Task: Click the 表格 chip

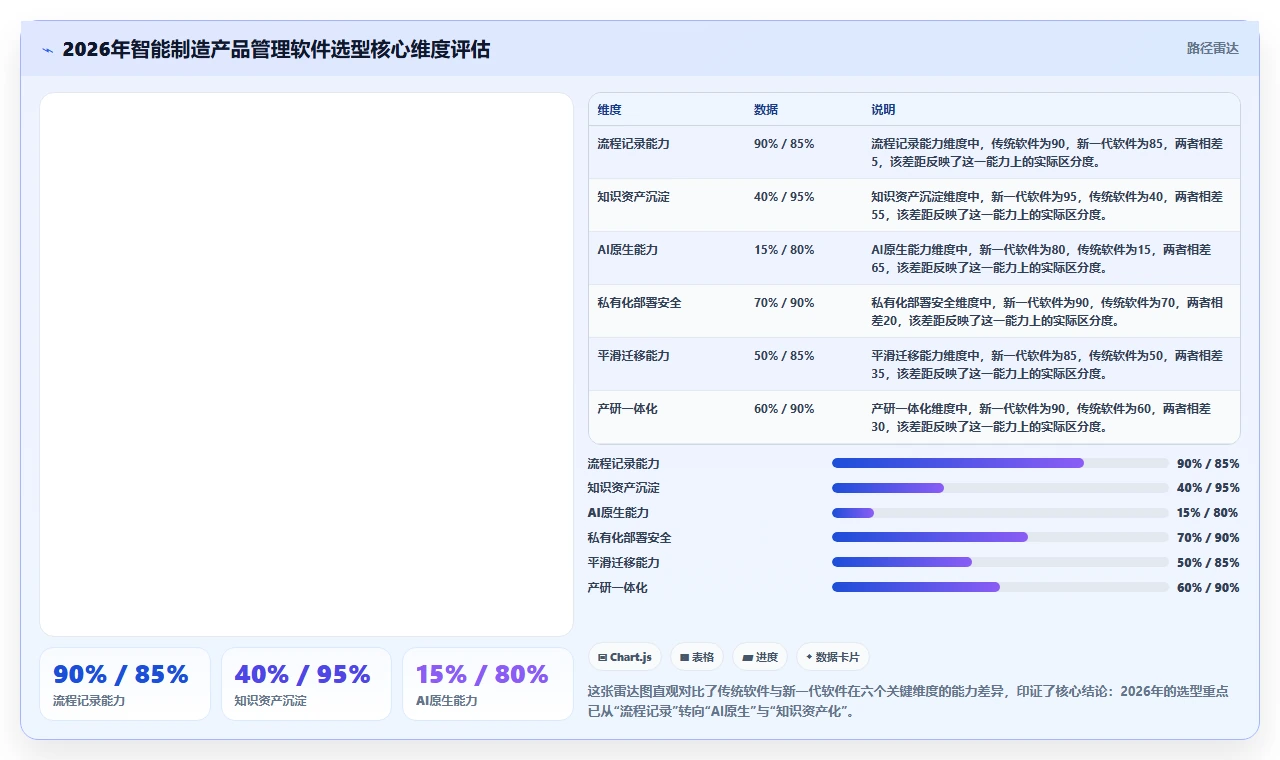Action: [x=697, y=657]
